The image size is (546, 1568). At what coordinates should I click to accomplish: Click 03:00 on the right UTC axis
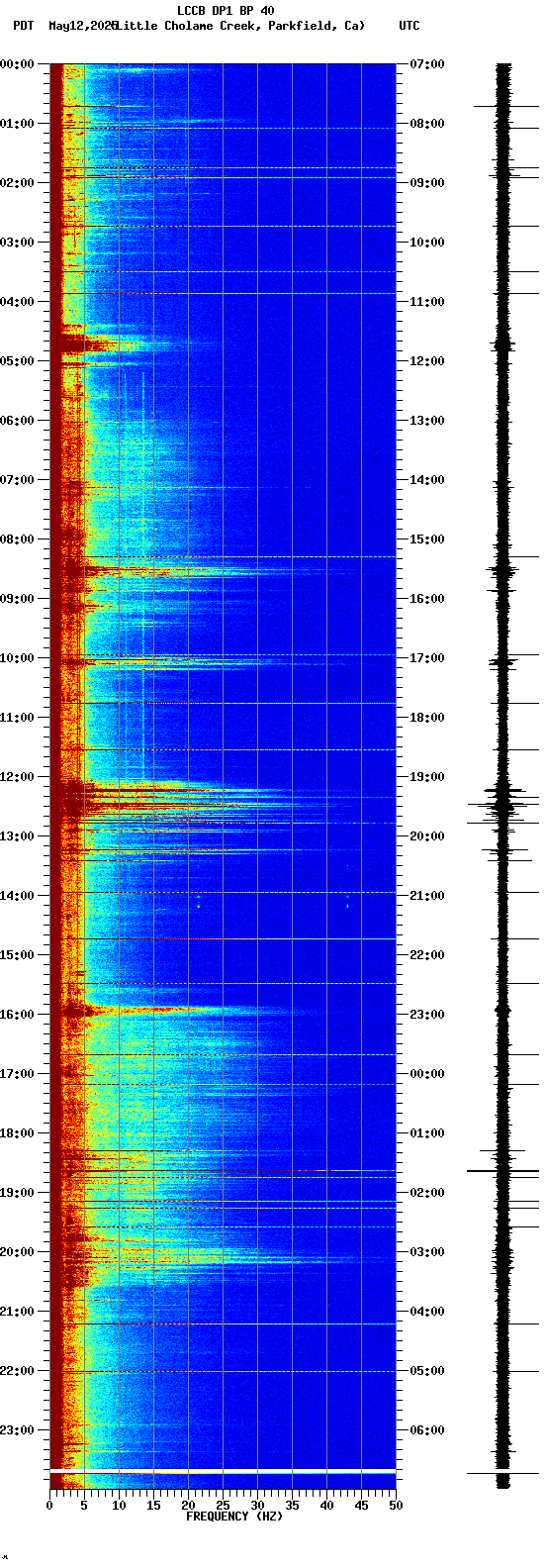coord(427,1252)
